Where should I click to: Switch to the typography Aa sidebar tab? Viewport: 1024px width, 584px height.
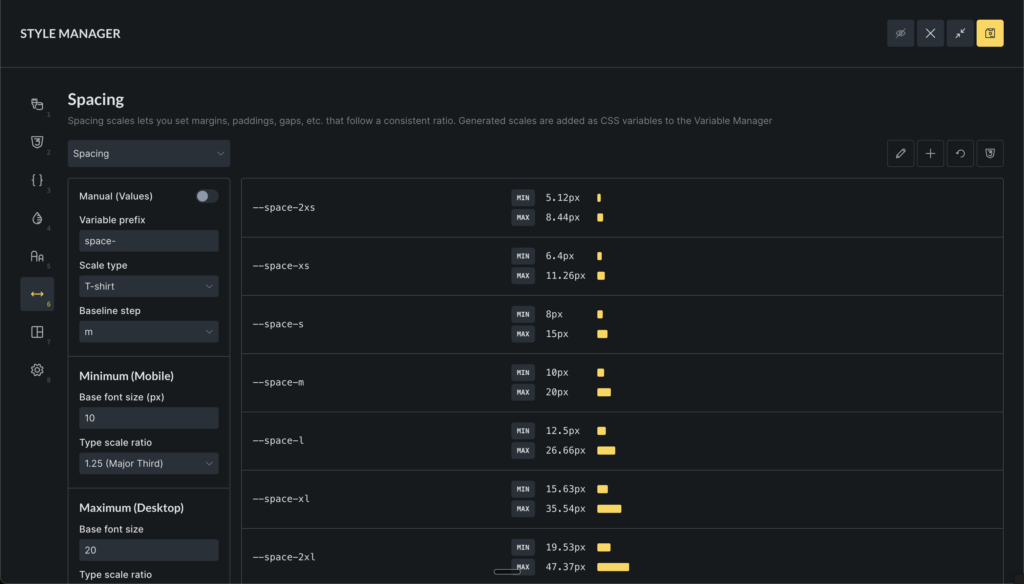pyautogui.click(x=37, y=257)
